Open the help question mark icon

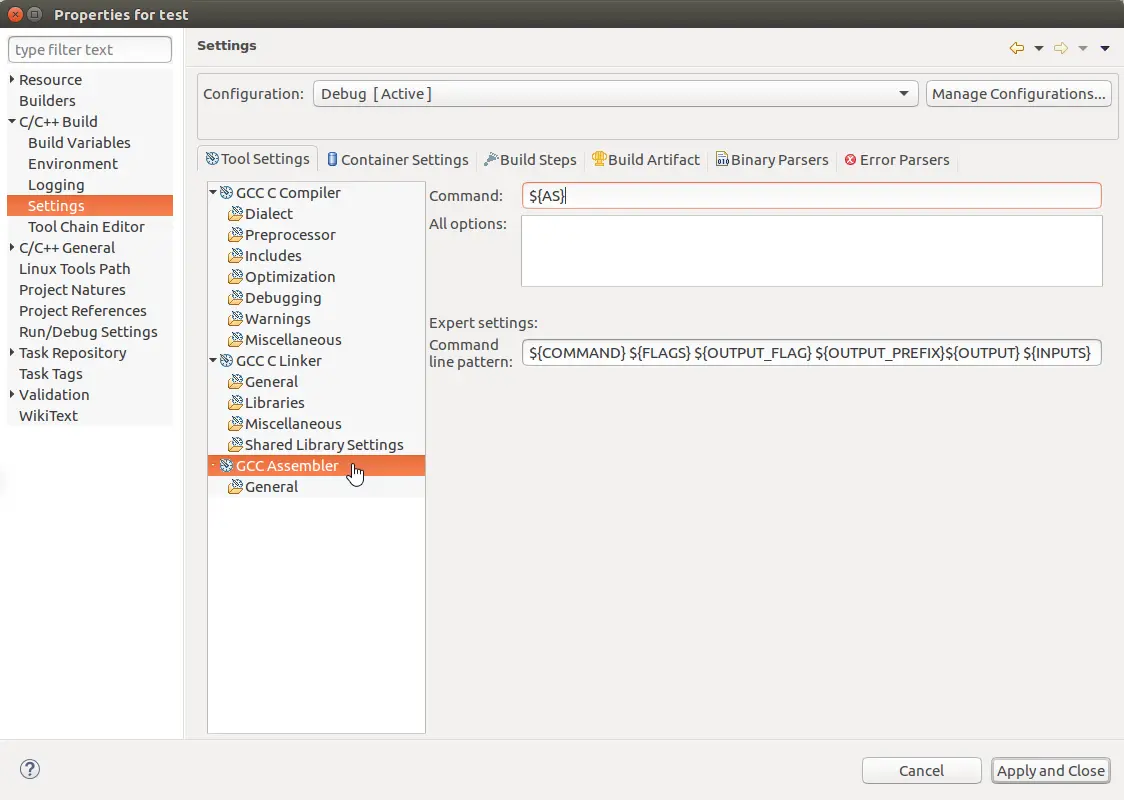tap(30, 769)
